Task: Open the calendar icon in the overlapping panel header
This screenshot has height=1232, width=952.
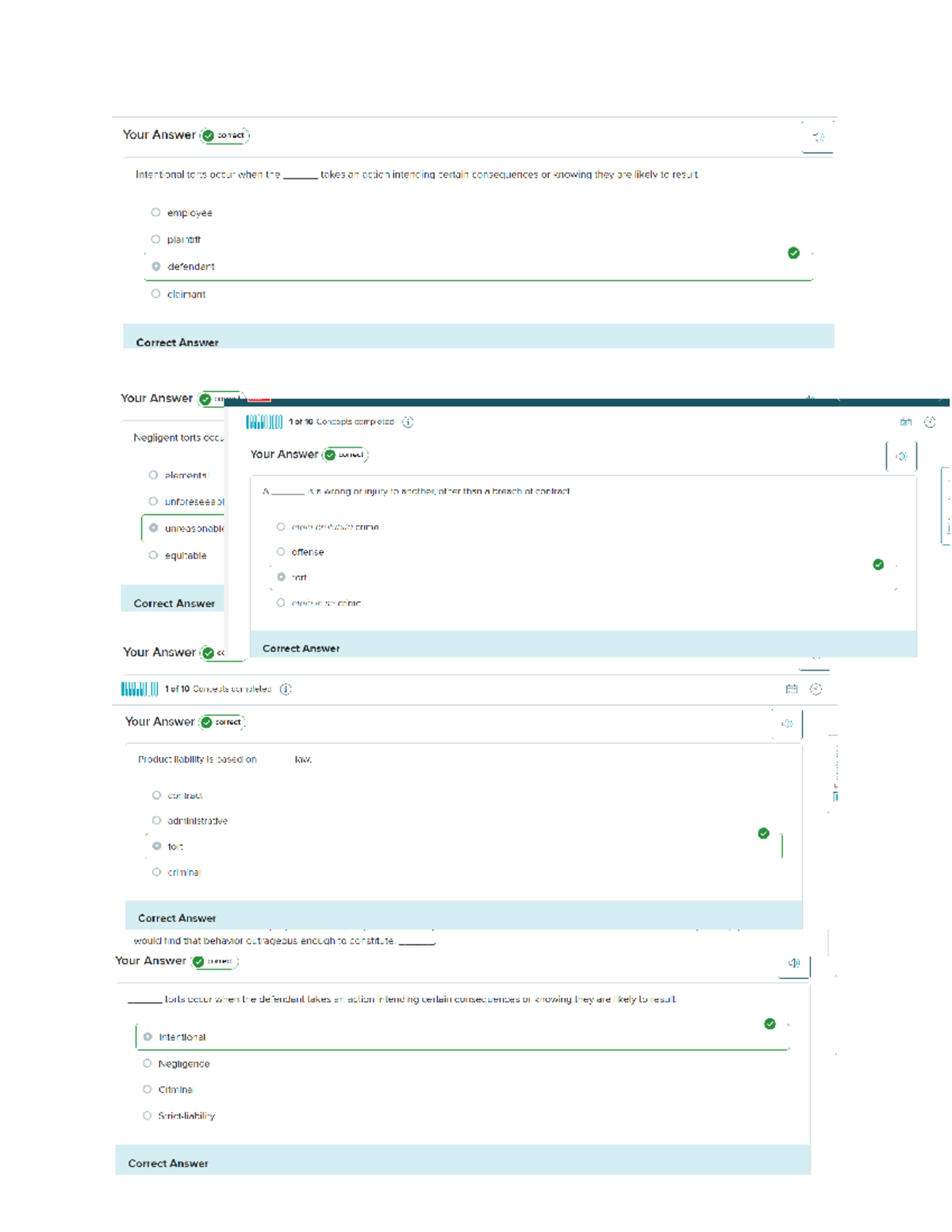Action: [x=906, y=422]
